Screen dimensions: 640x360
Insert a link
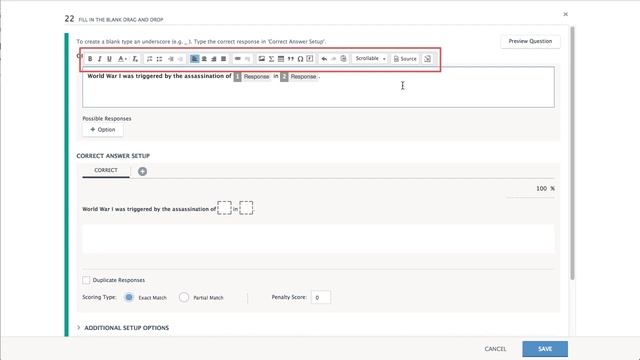(237, 59)
